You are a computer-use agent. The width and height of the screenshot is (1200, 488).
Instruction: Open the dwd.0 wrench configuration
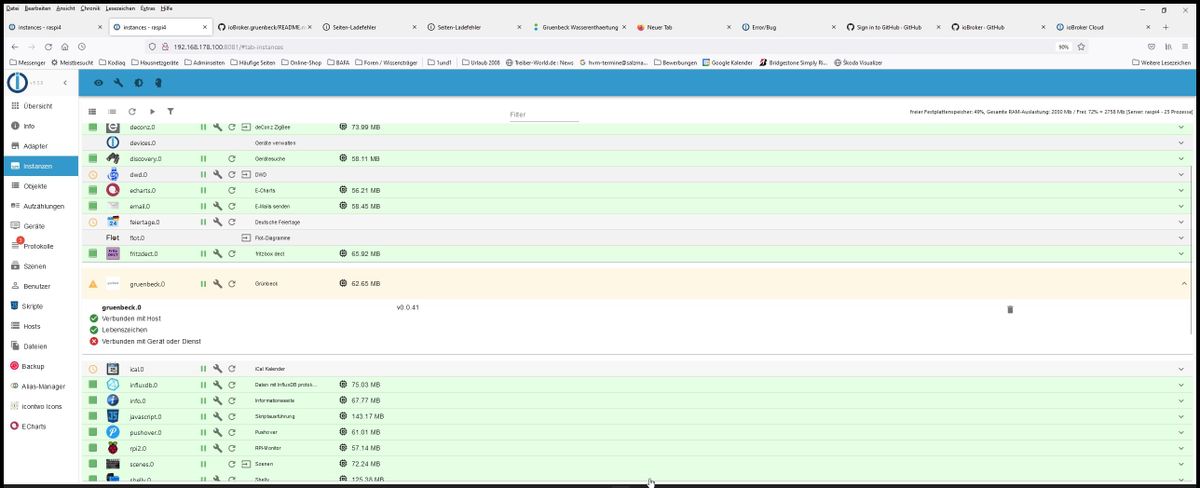pyautogui.click(x=218, y=174)
